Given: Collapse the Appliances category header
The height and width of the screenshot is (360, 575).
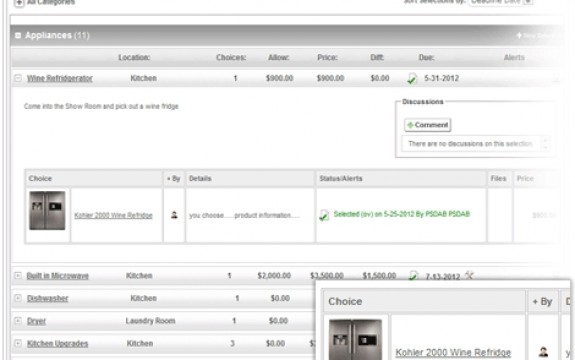Looking at the screenshot, I should pyautogui.click(x=18, y=36).
